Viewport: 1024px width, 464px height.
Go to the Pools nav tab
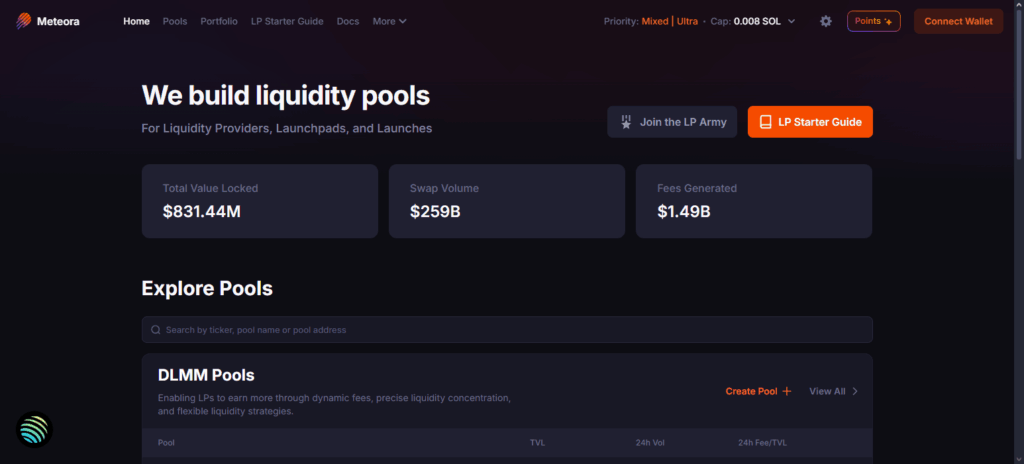click(175, 21)
